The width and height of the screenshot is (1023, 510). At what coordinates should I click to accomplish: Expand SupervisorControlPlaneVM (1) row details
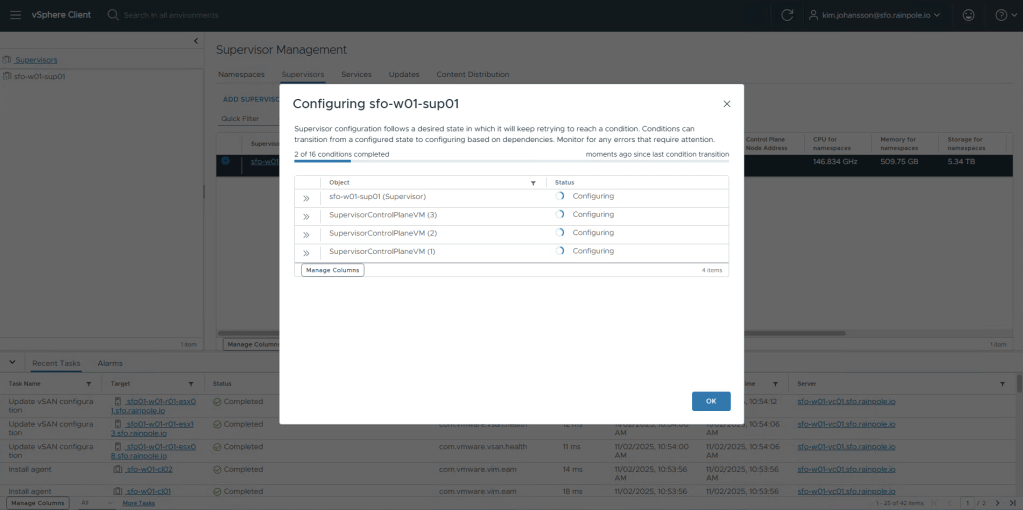point(307,252)
